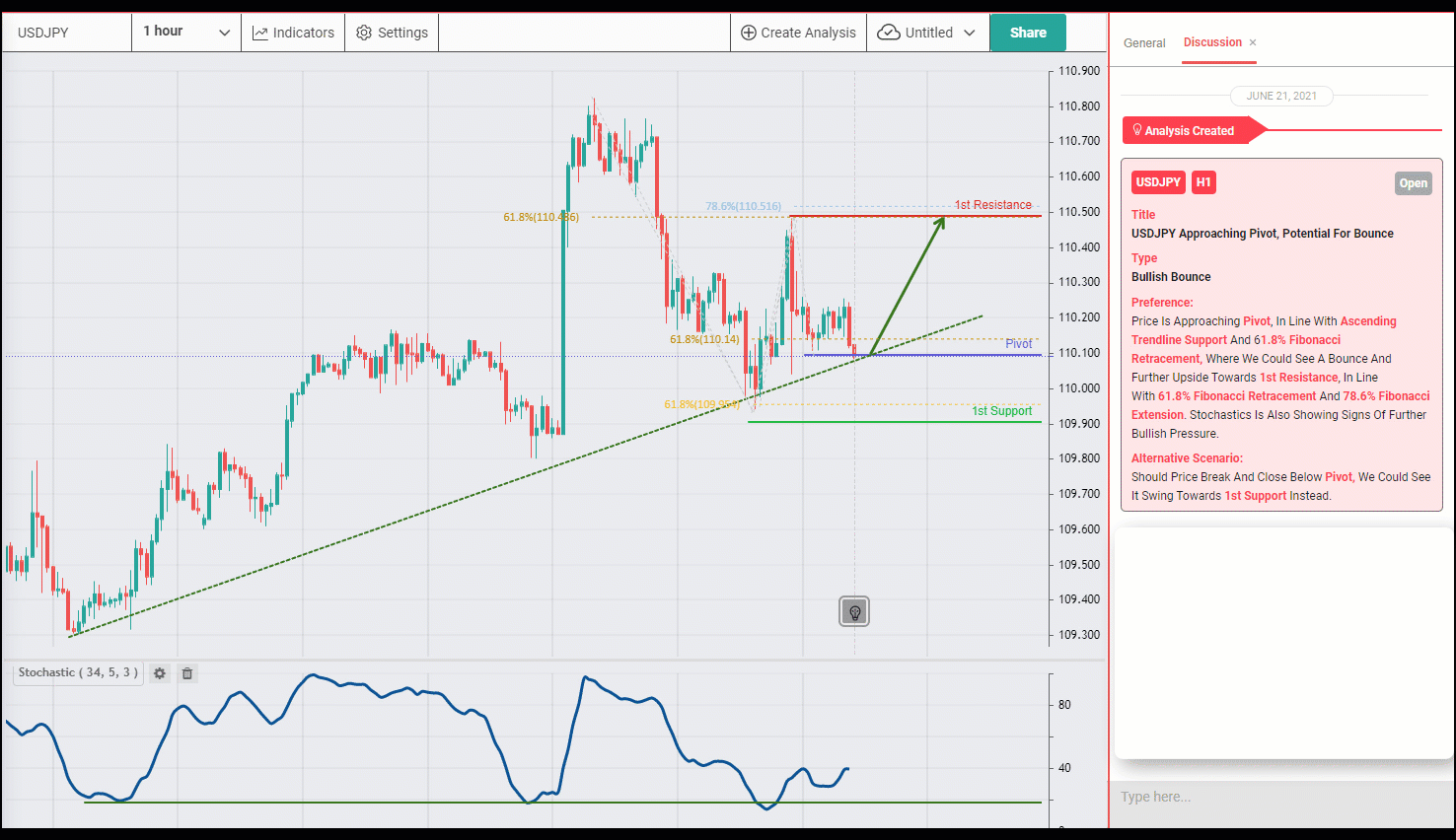Click the Open status badge
The height and width of the screenshot is (840, 1456).
pyautogui.click(x=1413, y=183)
